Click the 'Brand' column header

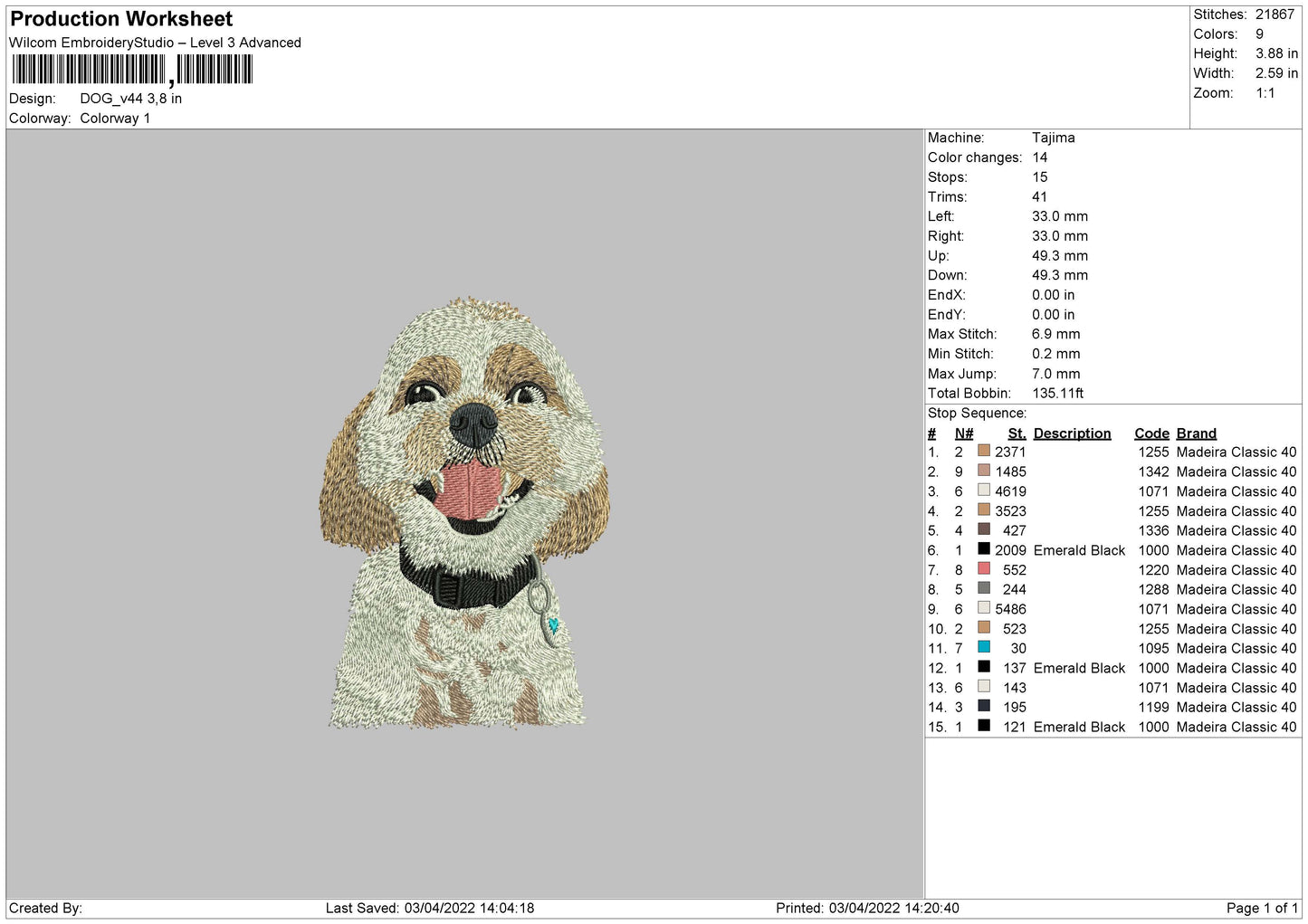(x=1197, y=433)
